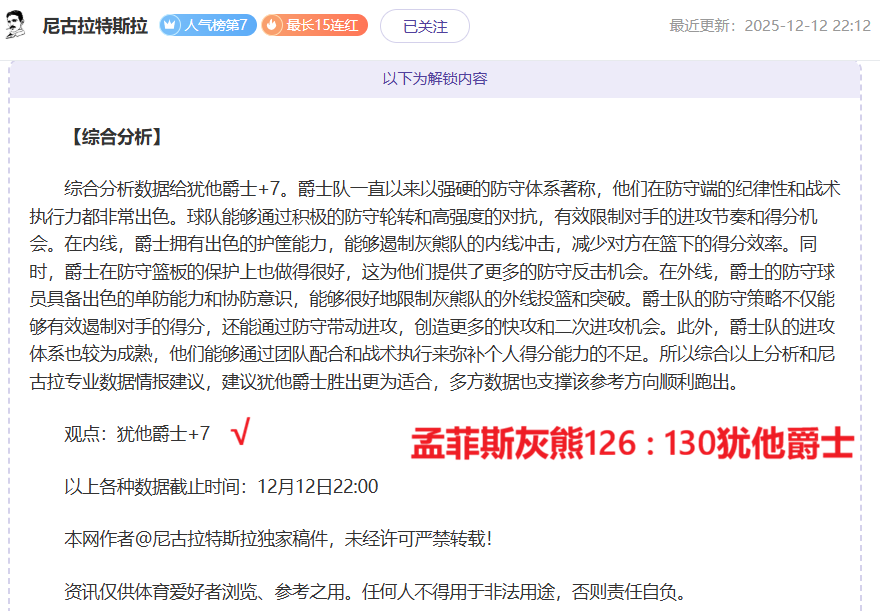Screen dimensions: 880x611
Task: Click the 以下为解锁内容 banner
Action: coord(435,78)
